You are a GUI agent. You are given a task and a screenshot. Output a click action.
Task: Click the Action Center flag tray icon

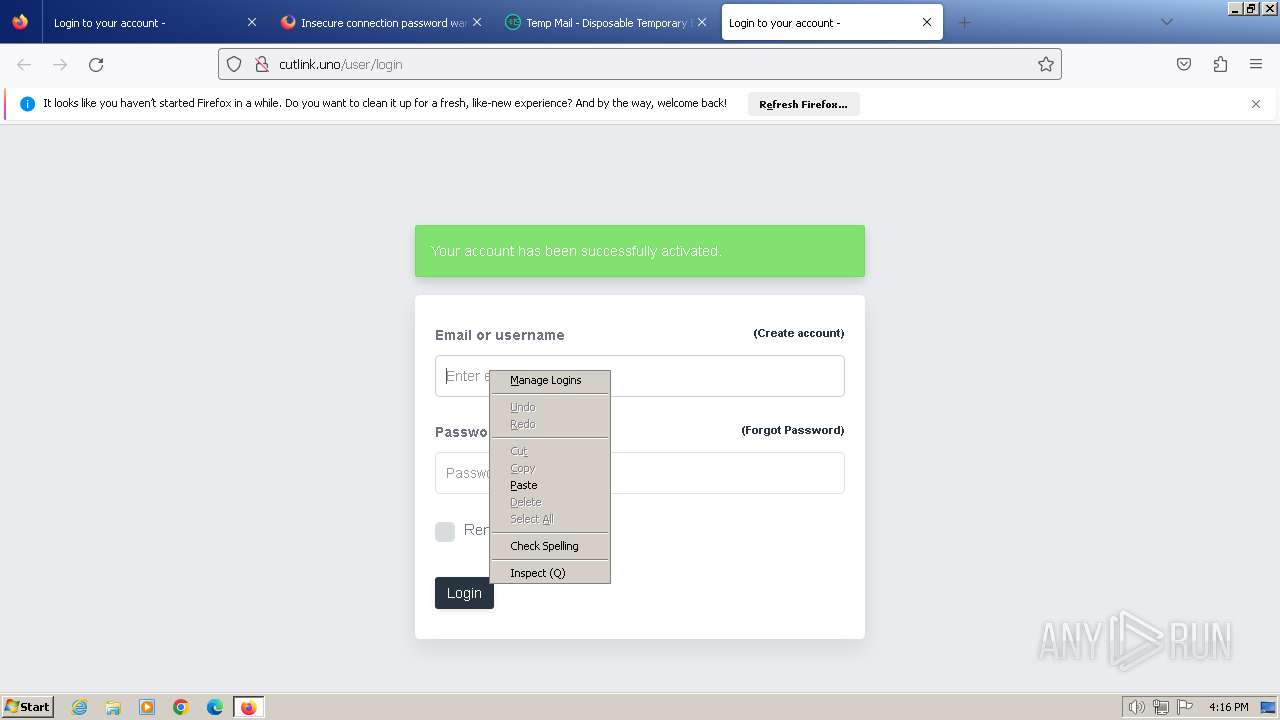pyautogui.click(x=1185, y=707)
